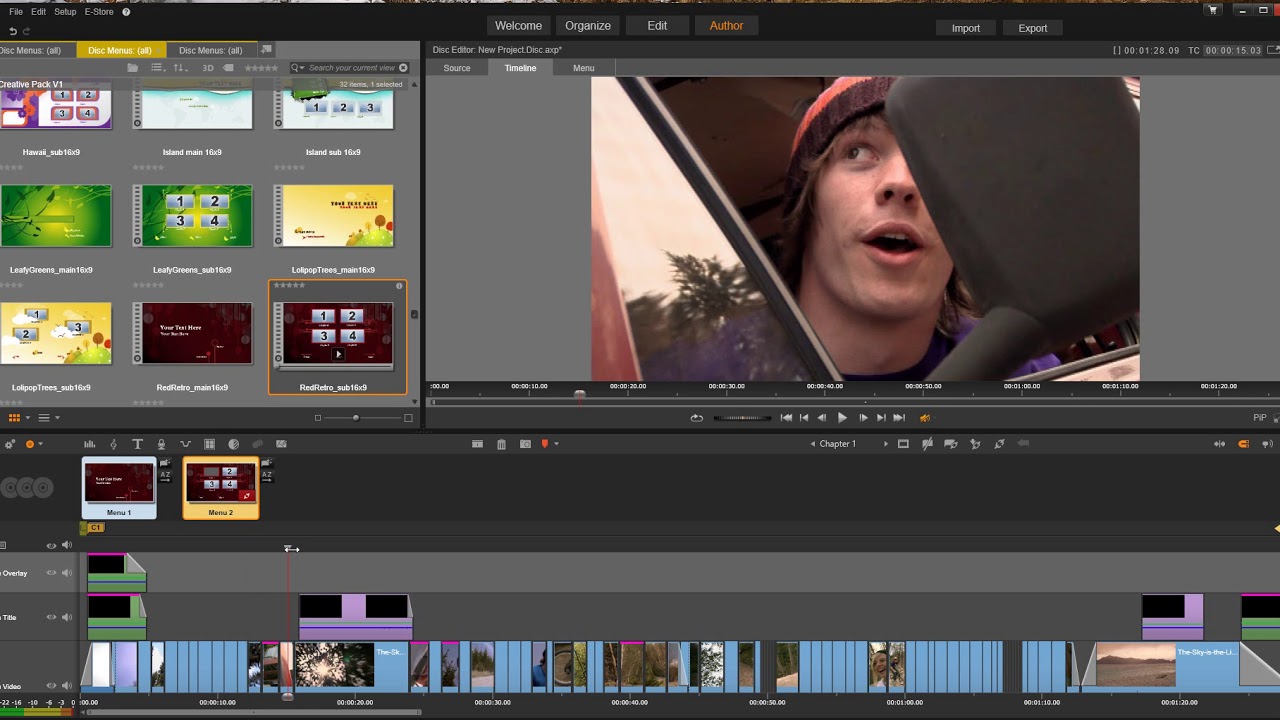This screenshot has height=720, width=1280.
Task: Open the File menu
Action: click(x=16, y=12)
